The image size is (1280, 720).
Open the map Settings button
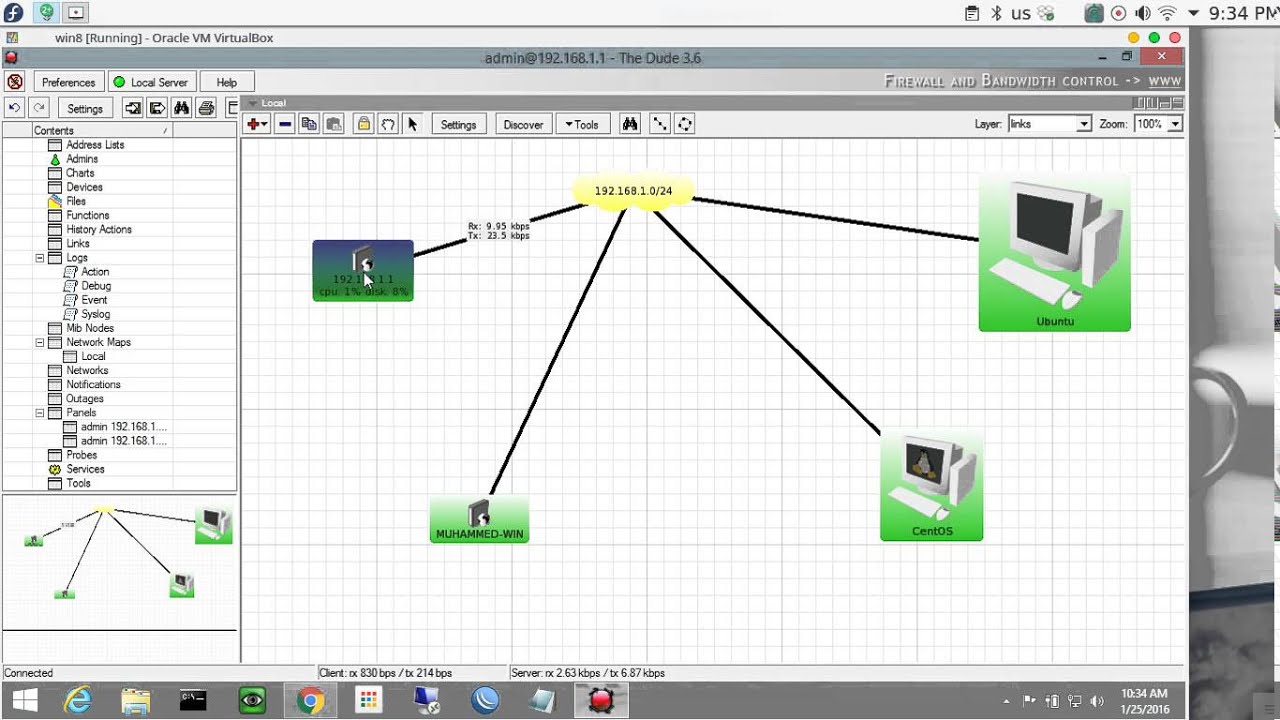tap(458, 124)
